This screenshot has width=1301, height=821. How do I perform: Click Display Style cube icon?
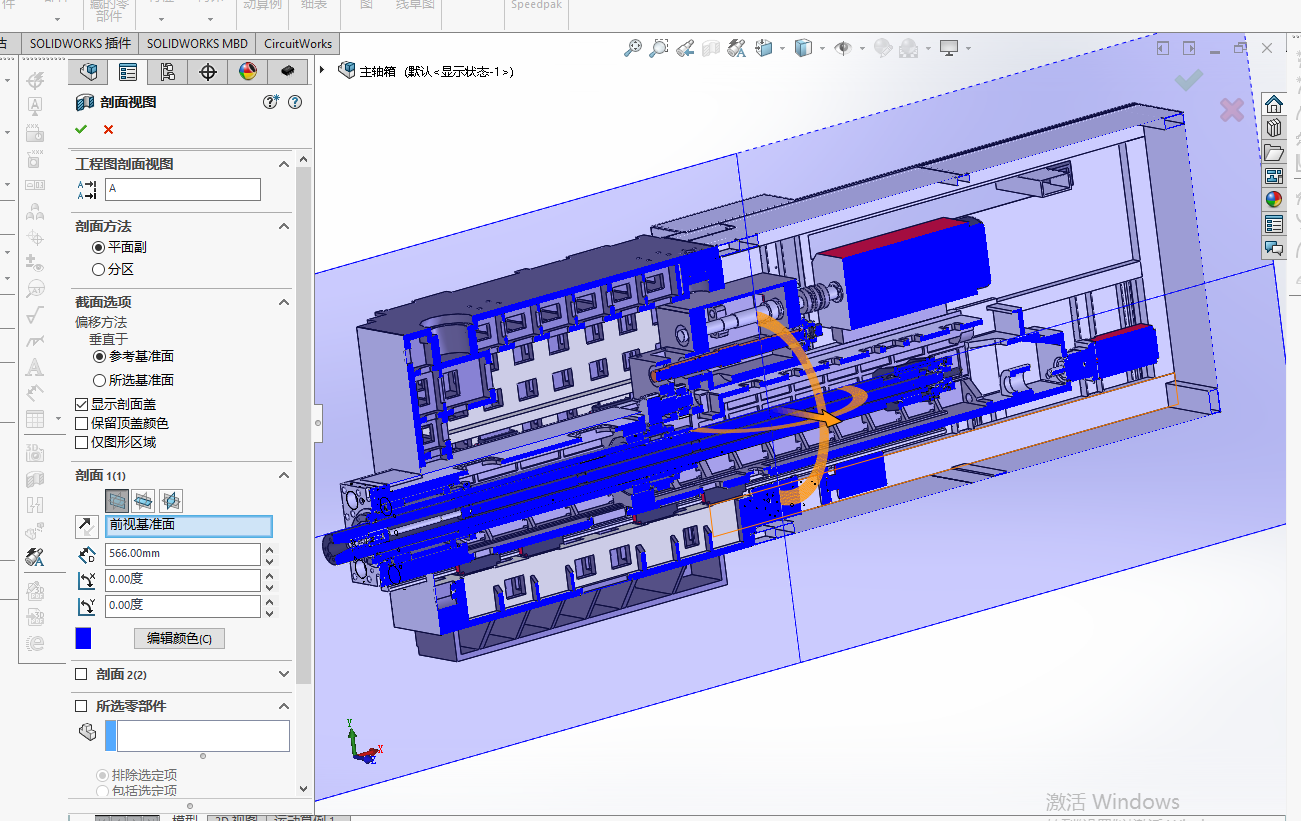(803, 47)
